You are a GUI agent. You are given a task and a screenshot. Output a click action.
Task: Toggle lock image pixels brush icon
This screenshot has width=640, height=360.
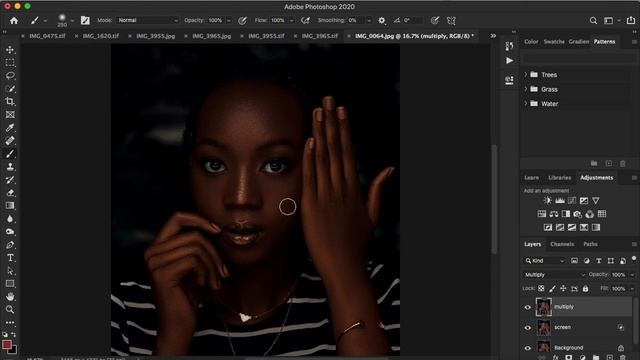point(552,289)
